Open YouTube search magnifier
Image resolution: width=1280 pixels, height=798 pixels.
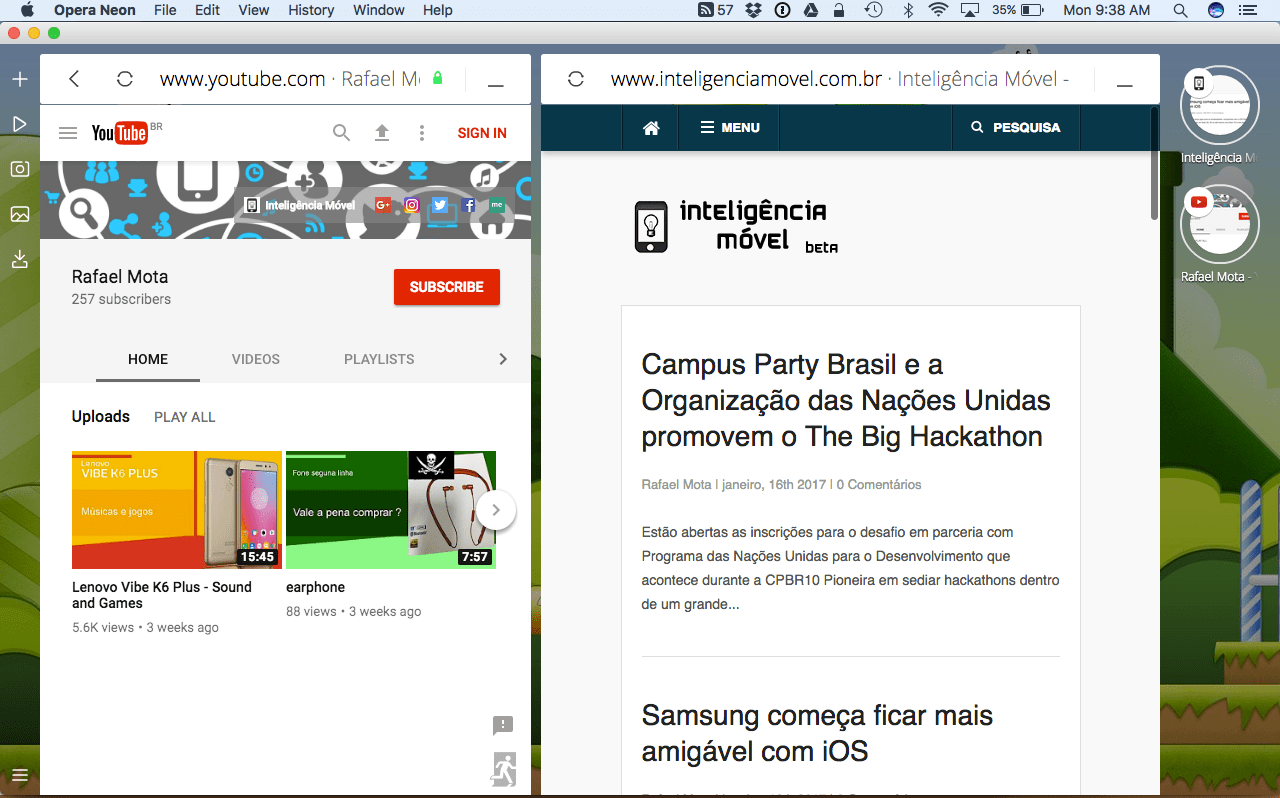pos(342,133)
